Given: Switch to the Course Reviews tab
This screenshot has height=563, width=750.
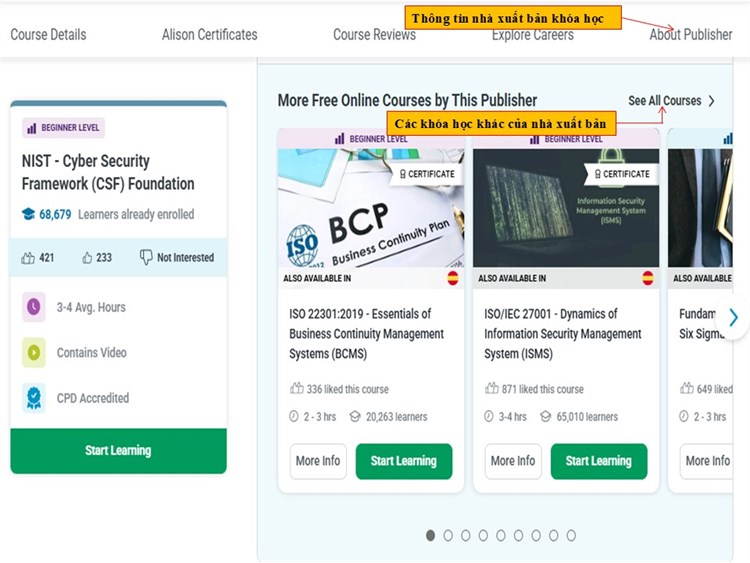Looking at the screenshot, I should [x=375, y=35].
